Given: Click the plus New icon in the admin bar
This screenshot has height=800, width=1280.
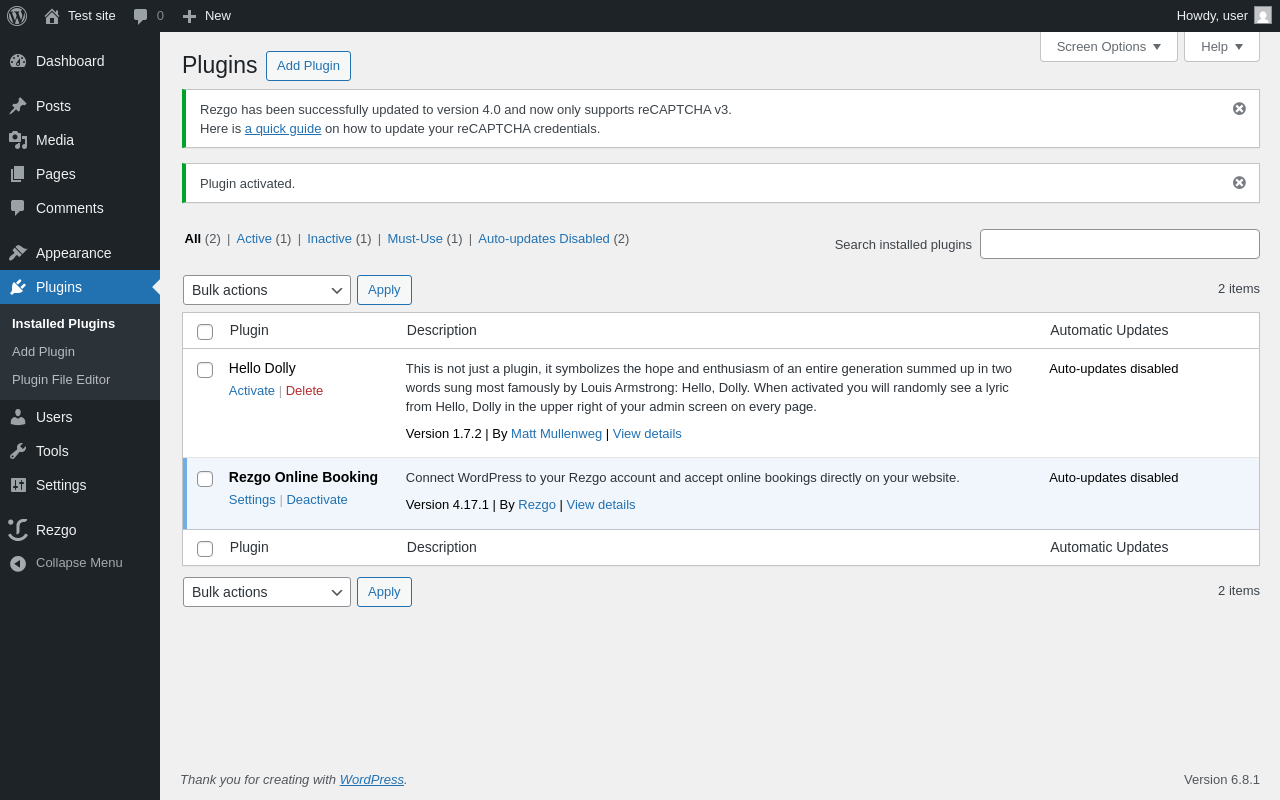Looking at the screenshot, I should click(x=189, y=16).
